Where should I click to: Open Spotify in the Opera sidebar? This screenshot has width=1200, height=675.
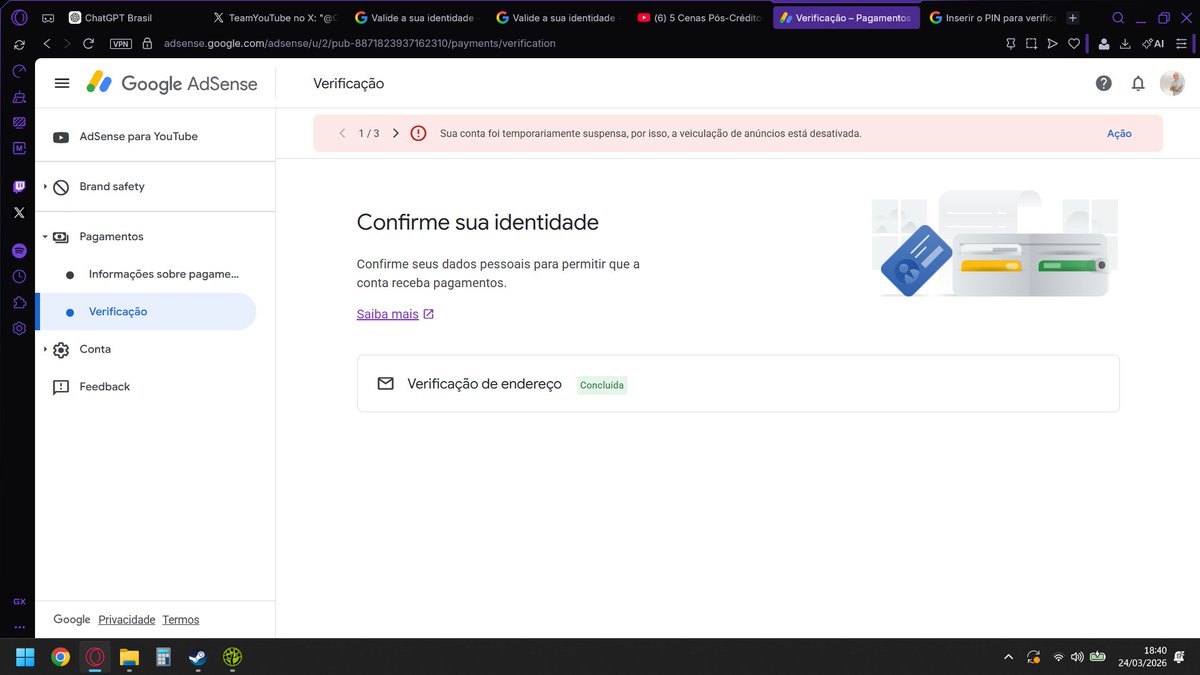point(19,251)
